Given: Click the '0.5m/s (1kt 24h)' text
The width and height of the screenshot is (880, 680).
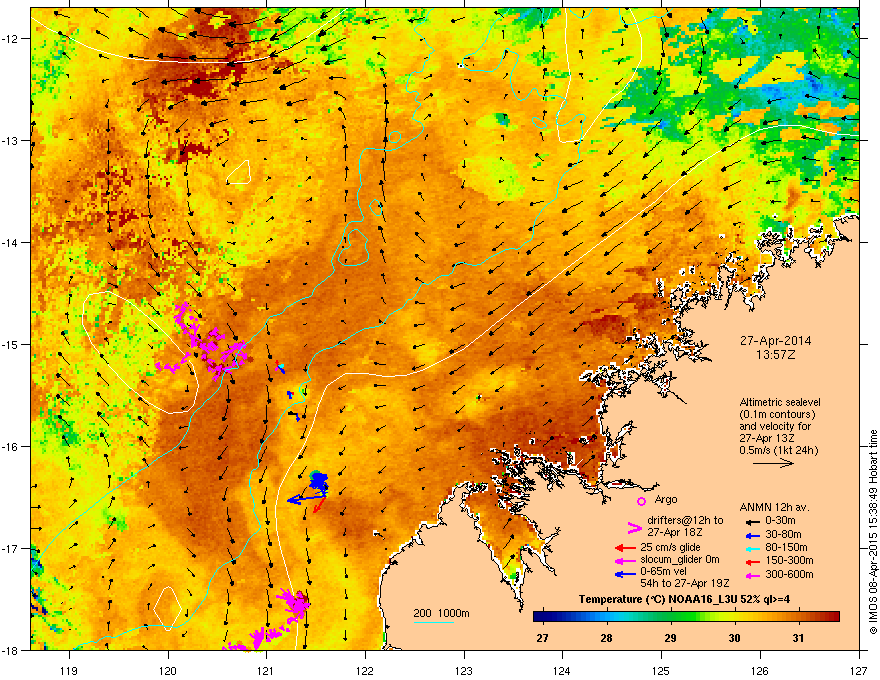Looking at the screenshot, I should click(778, 450).
